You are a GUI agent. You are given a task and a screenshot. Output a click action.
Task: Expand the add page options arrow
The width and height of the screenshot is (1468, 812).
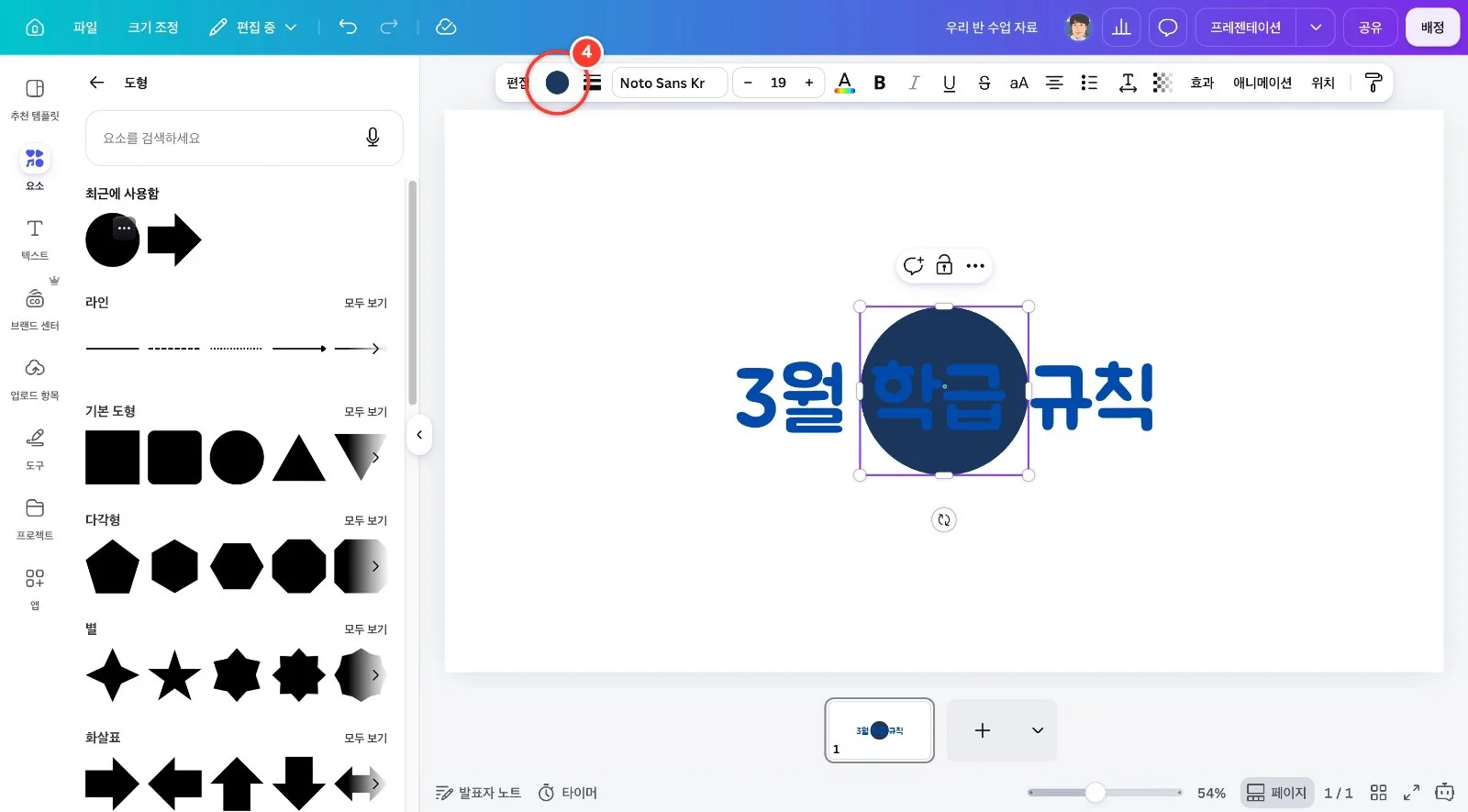pos(1038,730)
